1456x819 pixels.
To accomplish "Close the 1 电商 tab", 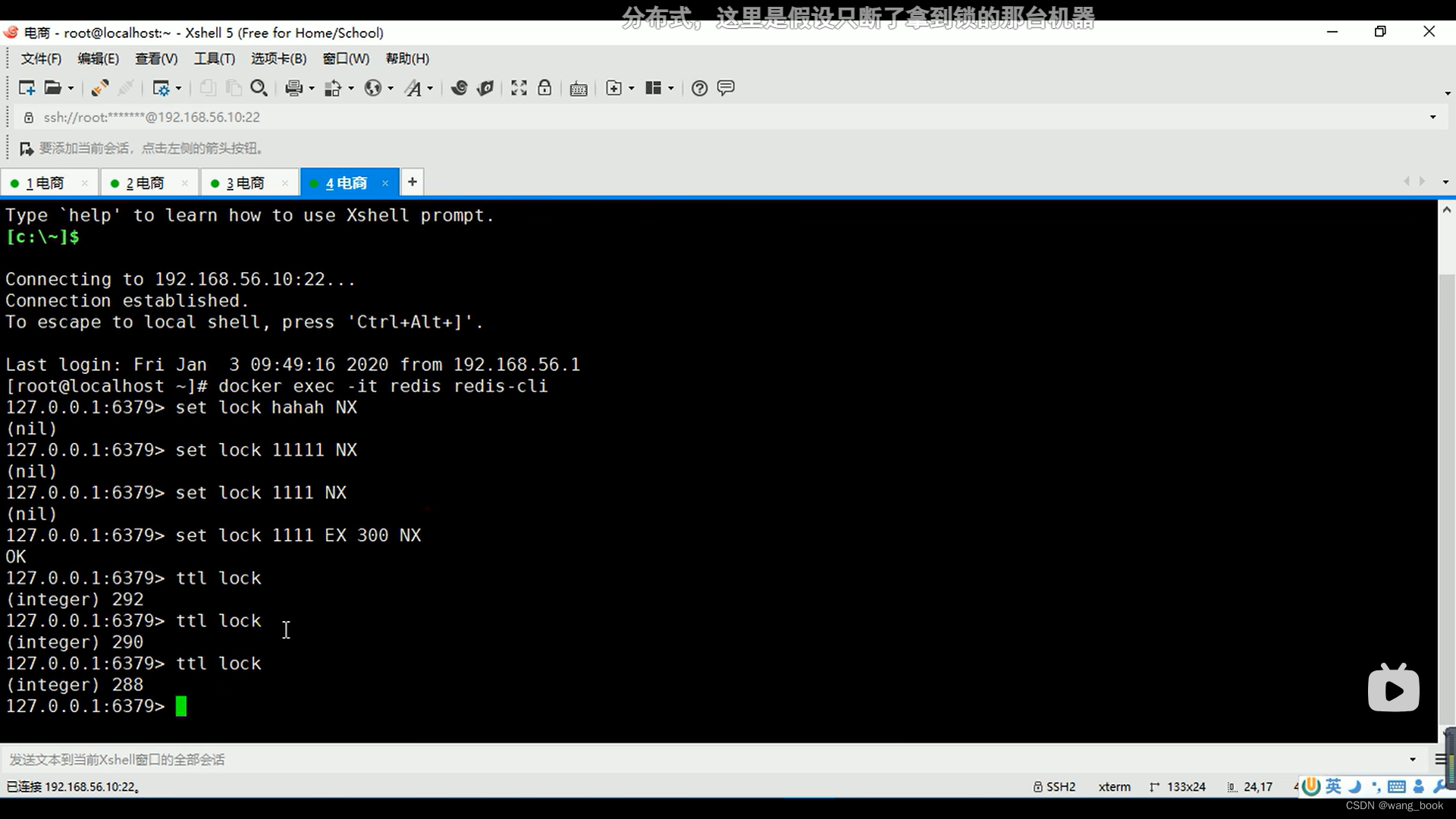I will pyautogui.click(x=85, y=183).
